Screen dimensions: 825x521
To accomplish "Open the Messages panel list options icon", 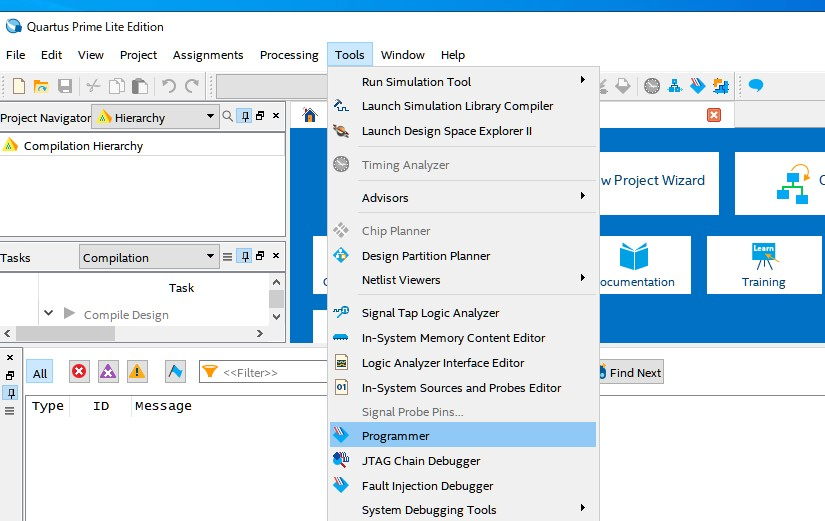I will [x=9, y=411].
